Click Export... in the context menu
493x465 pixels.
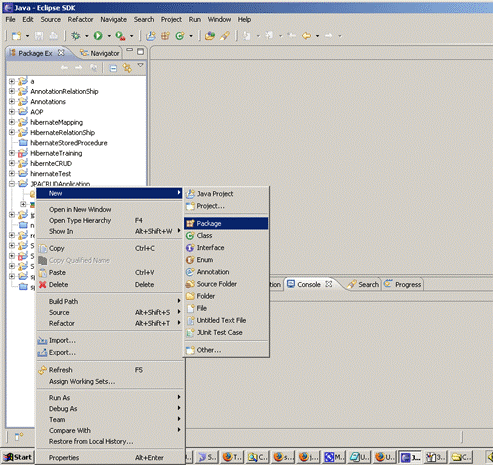click(109, 353)
